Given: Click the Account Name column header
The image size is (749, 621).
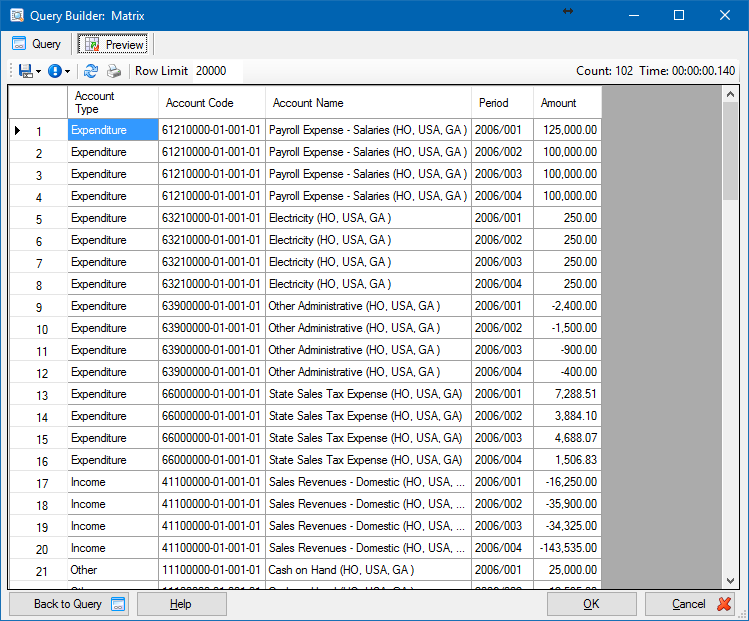Looking at the screenshot, I should [x=368, y=102].
